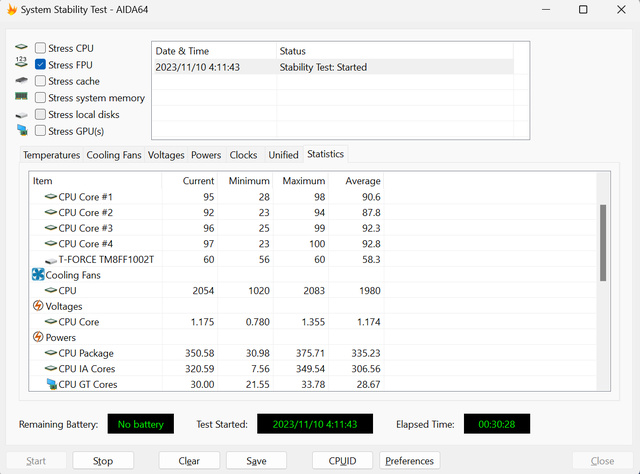
Task: Click the Current column header
Action: point(190,181)
